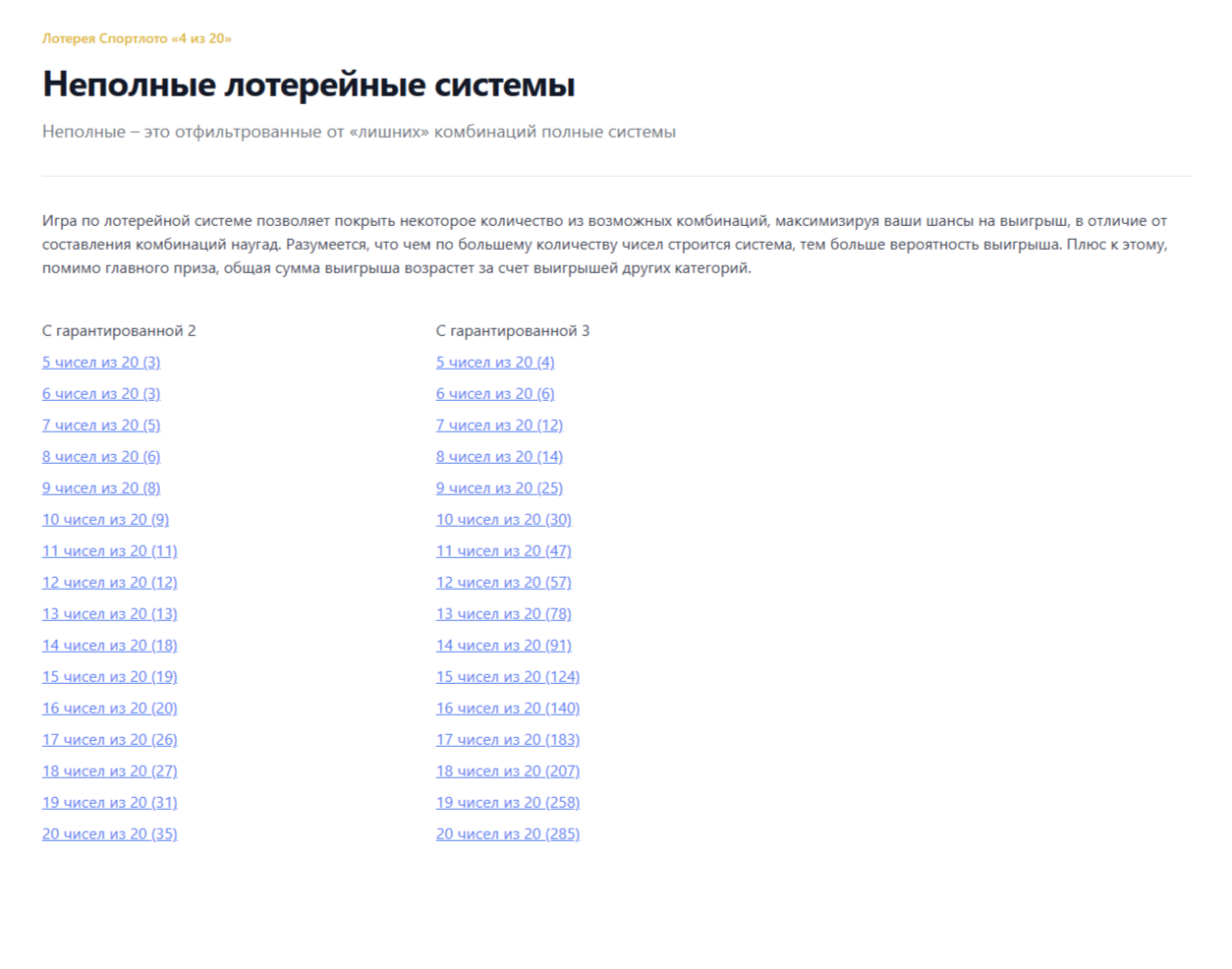Open system «6 чисел из 20 (3)» with guaranteed 2
This screenshot has height=969, width=1232.
coord(101,393)
